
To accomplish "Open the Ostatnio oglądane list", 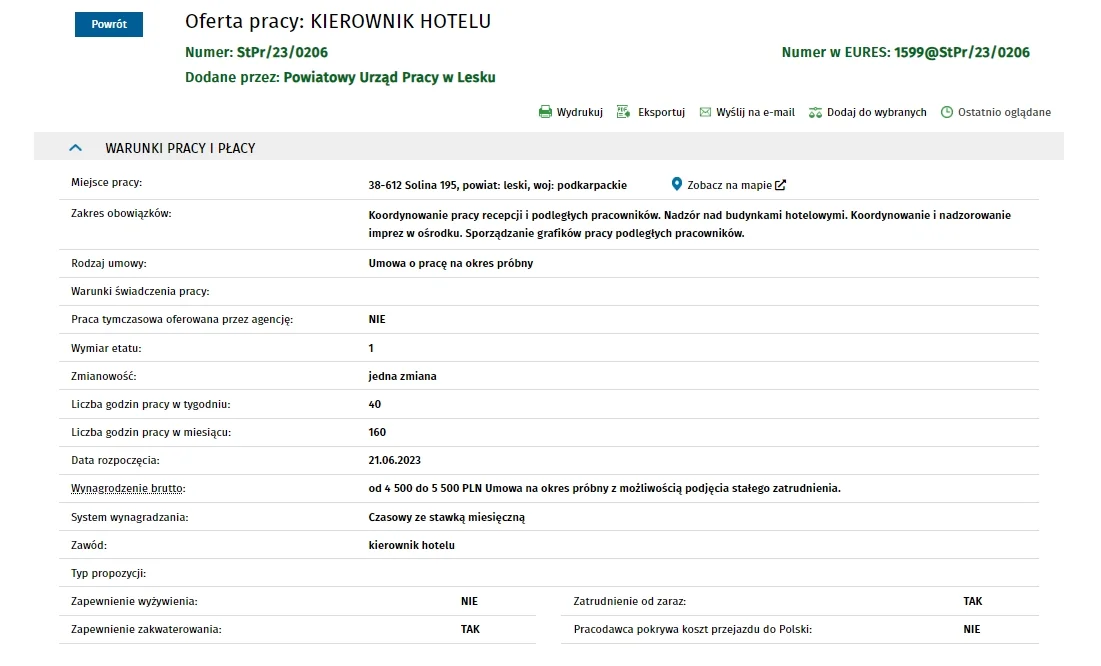I will click(1004, 112).
